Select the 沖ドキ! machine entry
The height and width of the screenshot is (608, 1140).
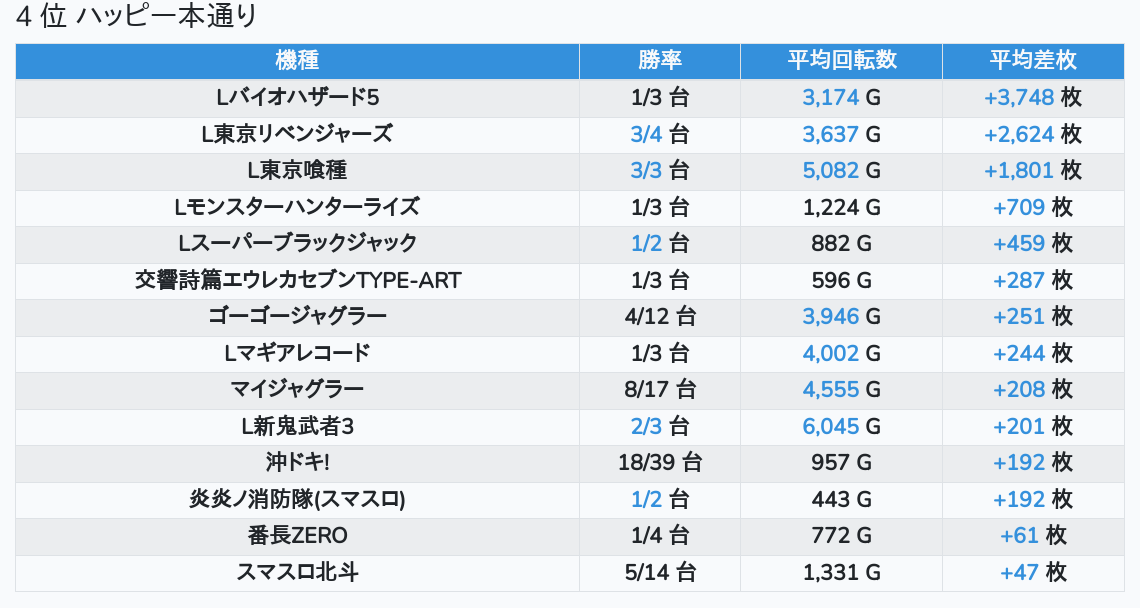point(297,462)
